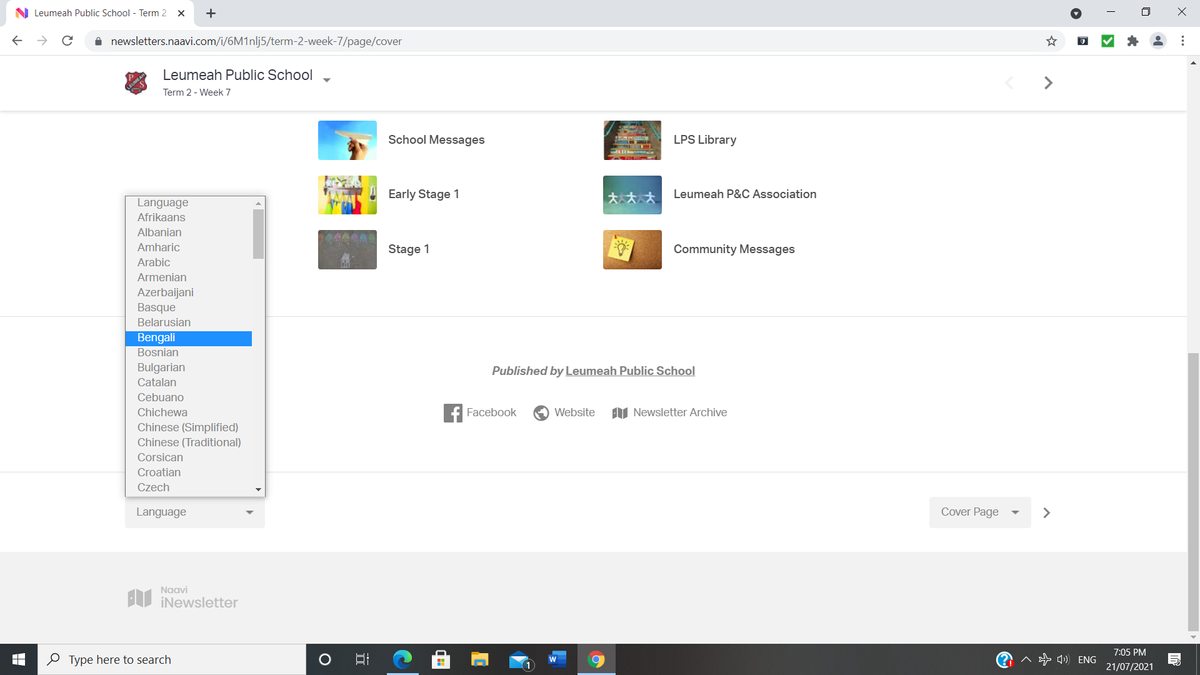Screen dimensions: 1200x675
Task: Open the Windows Start menu
Action: (18, 660)
